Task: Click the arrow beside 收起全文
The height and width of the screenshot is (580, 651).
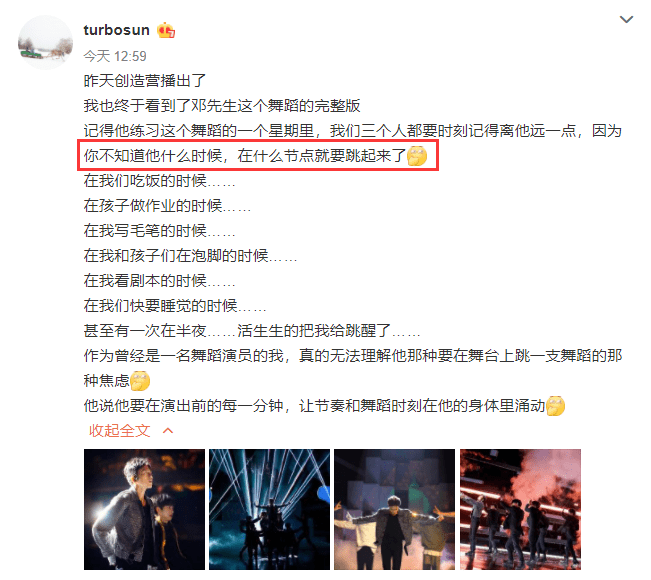Action: [x=168, y=431]
